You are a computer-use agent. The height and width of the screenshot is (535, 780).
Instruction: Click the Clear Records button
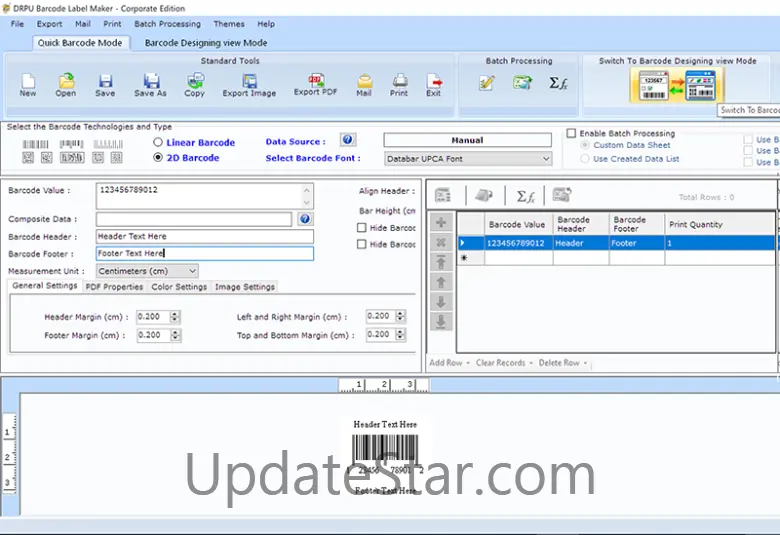(x=503, y=363)
